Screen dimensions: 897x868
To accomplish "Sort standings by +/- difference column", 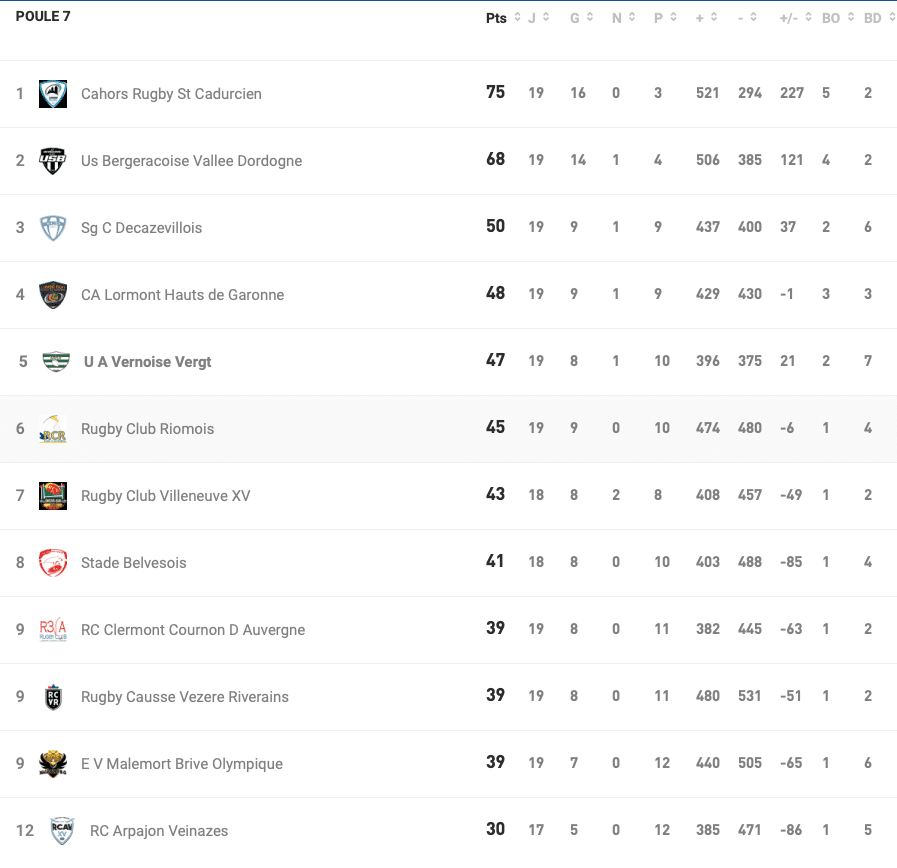I will (794, 18).
